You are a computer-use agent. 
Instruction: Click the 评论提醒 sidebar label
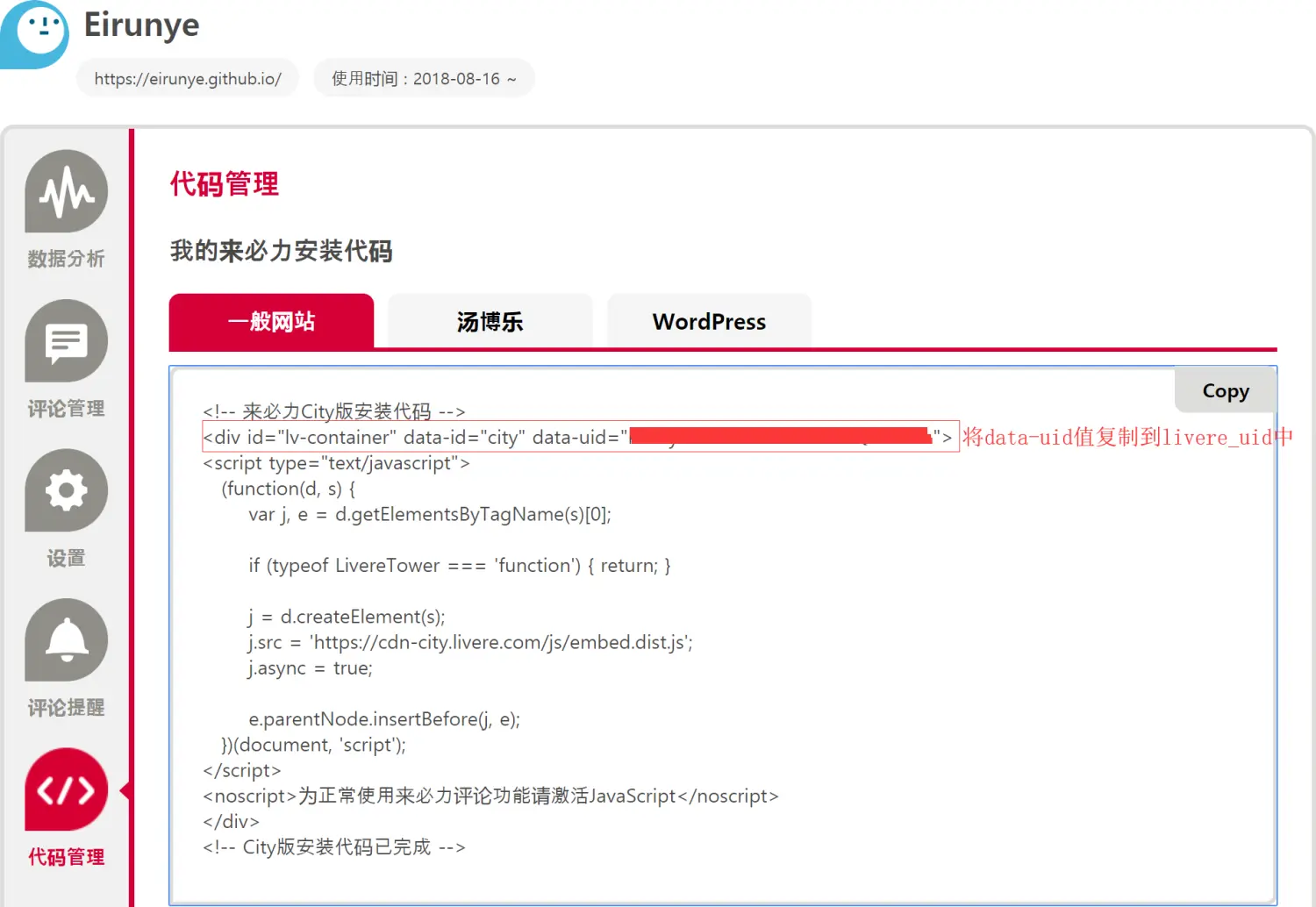(66, 708)
